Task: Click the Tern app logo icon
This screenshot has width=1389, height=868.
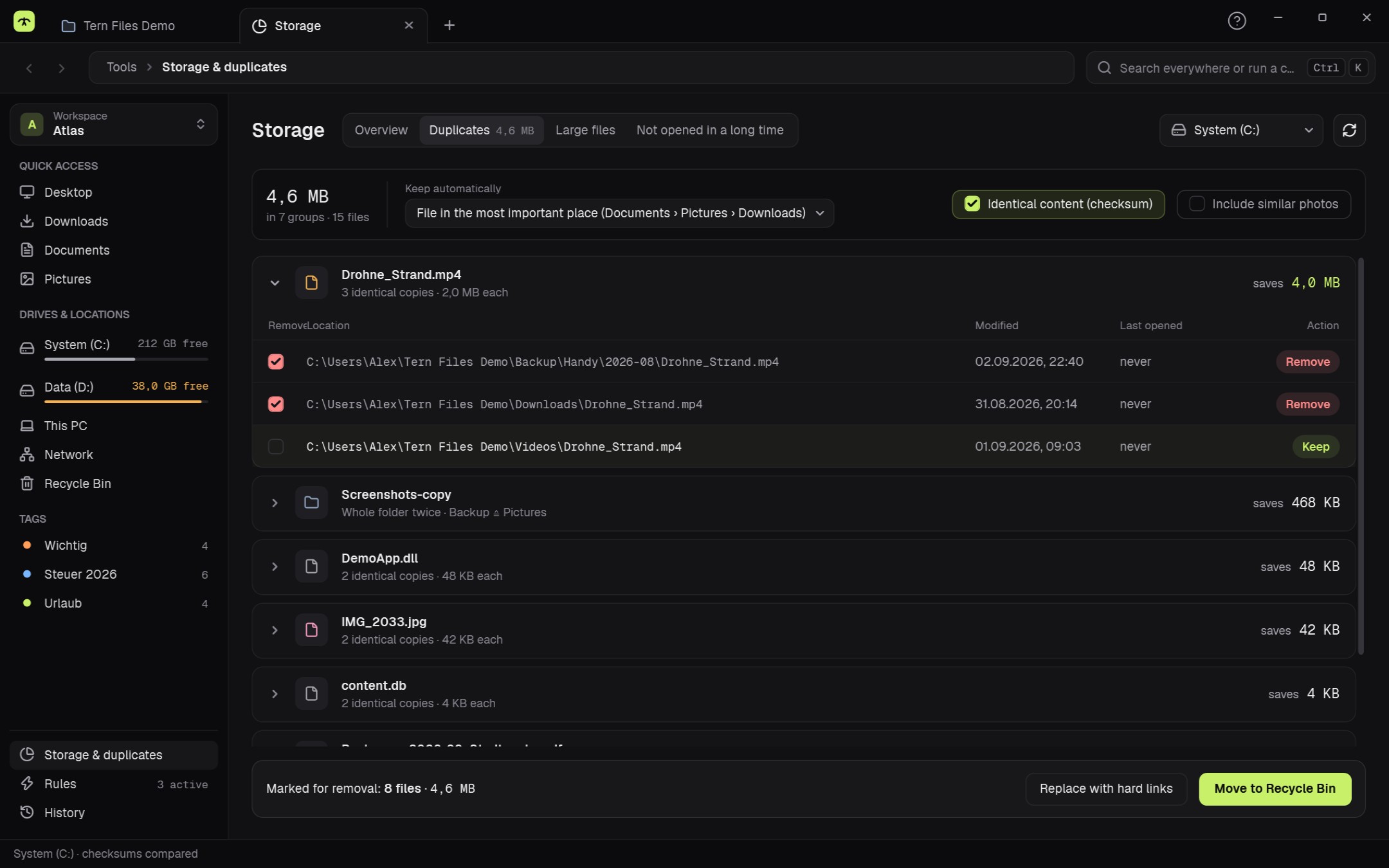Action: pos(24,21)
